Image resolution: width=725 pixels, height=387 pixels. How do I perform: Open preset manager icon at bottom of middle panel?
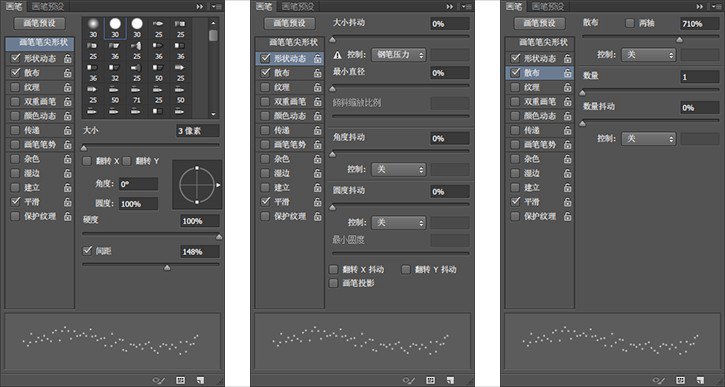pos(430,380)
